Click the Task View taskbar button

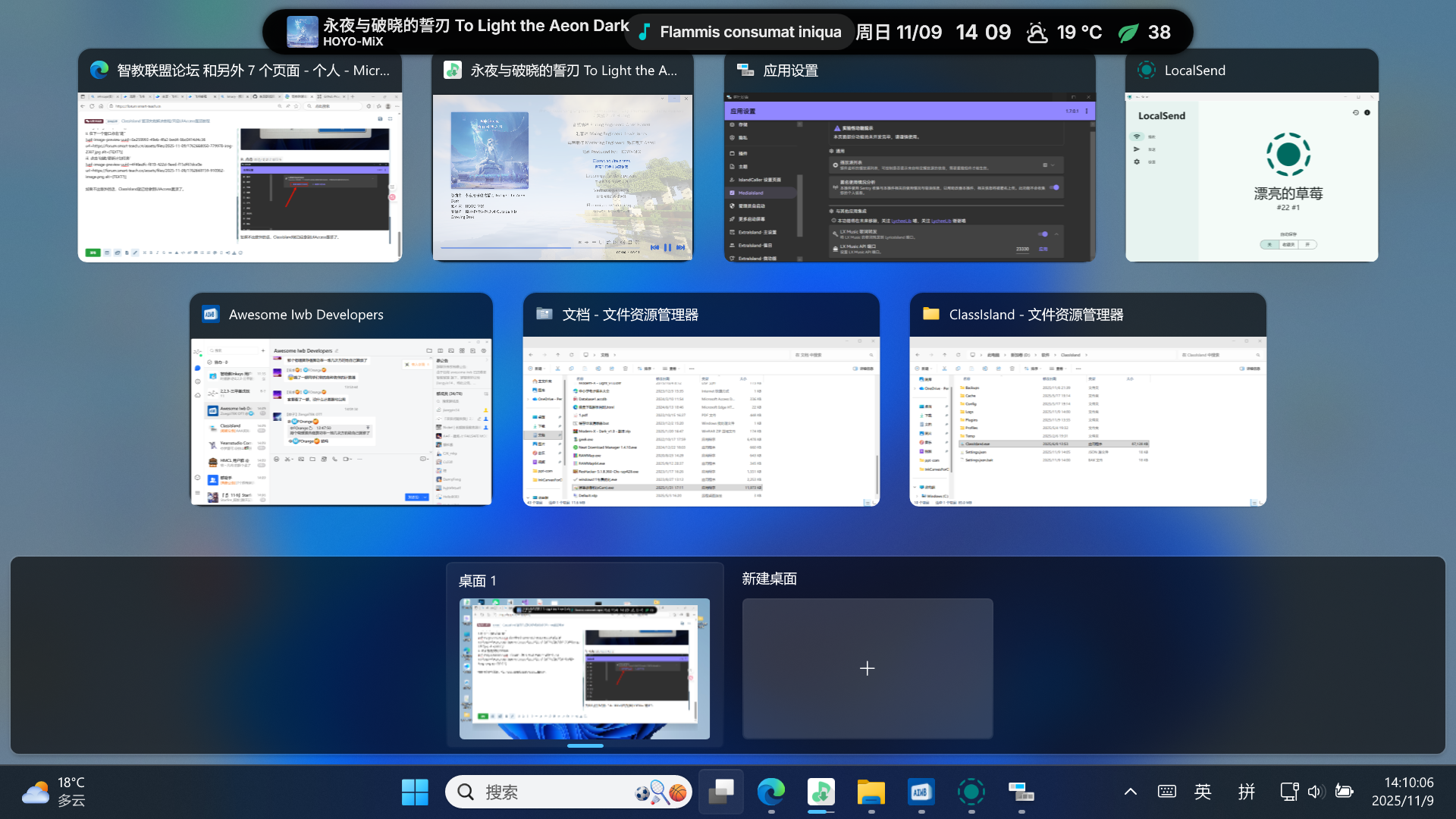point(720,792)
